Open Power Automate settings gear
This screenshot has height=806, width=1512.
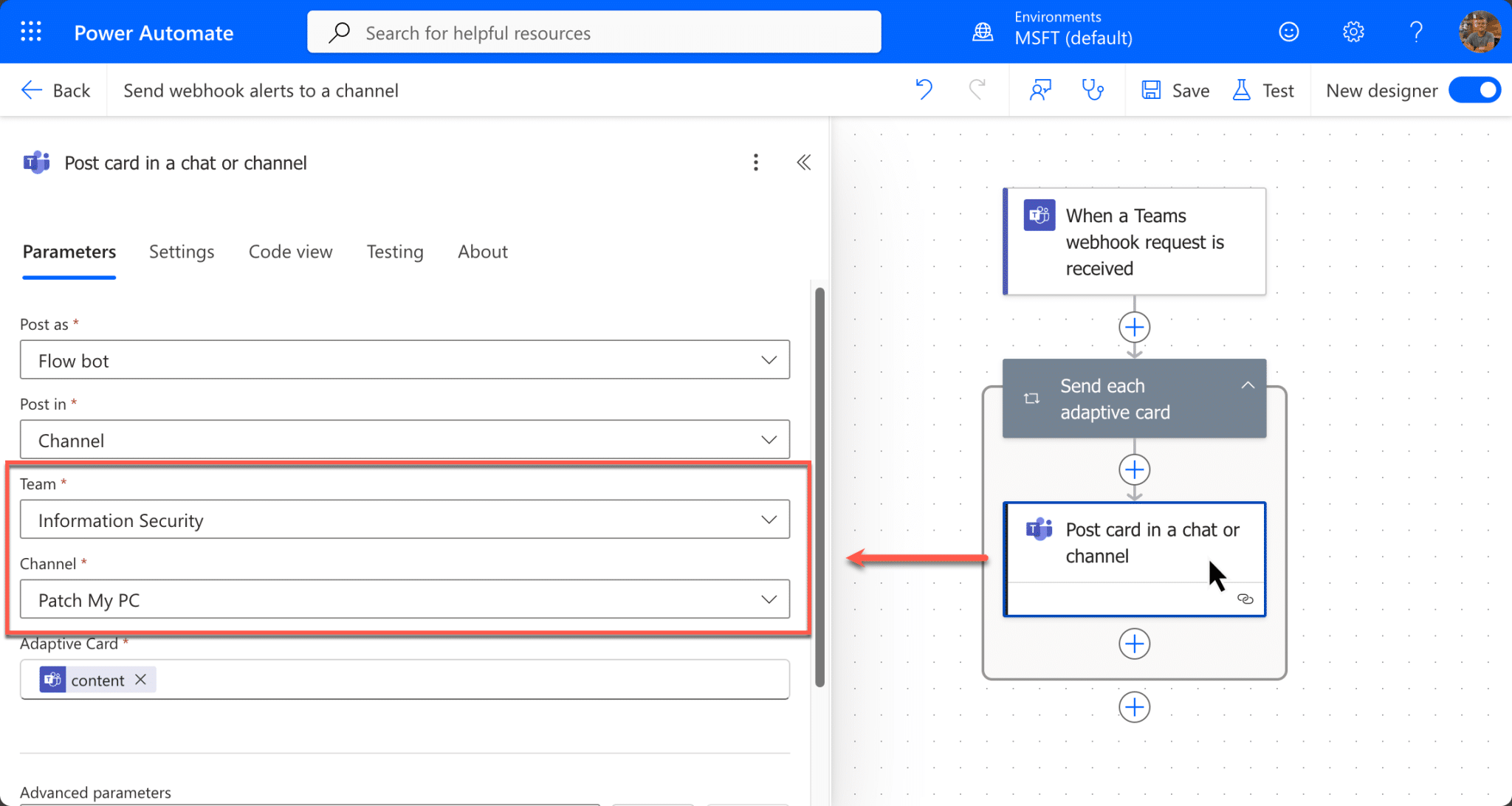pyautogui.click(x=1353, y=31)
